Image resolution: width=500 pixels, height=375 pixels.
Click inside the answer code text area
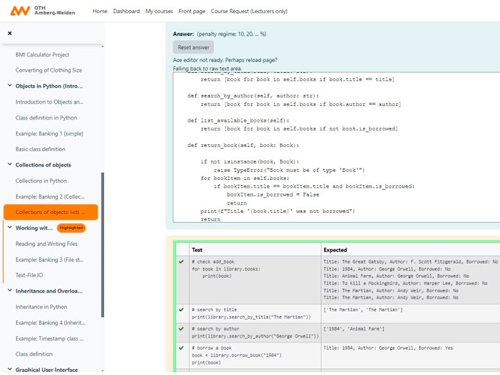pos(336,147)
